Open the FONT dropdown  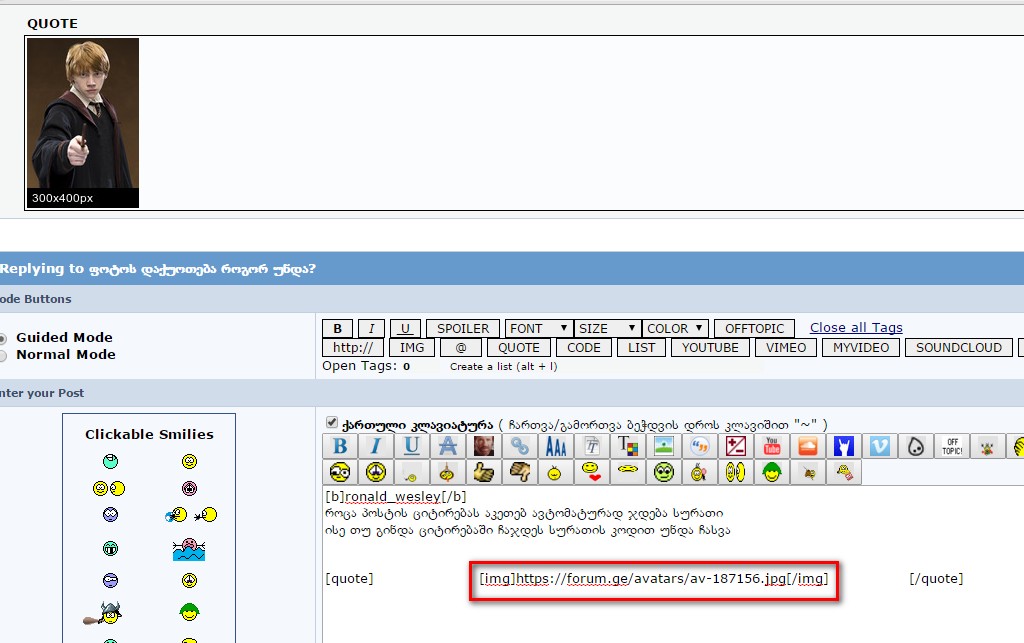(539, 328)
